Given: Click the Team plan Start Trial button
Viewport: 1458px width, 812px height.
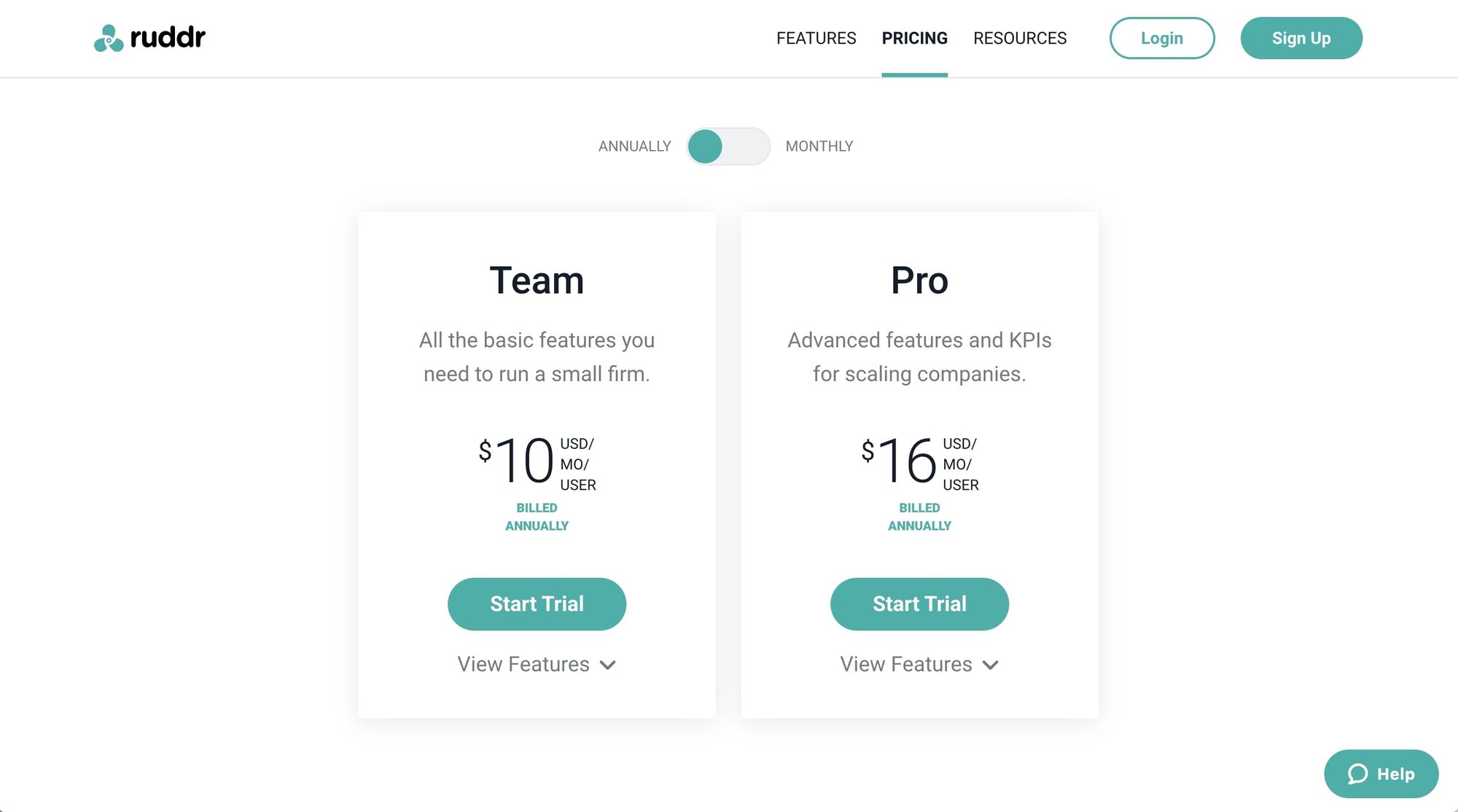Looking at the screenshot, I should (537, 604).
